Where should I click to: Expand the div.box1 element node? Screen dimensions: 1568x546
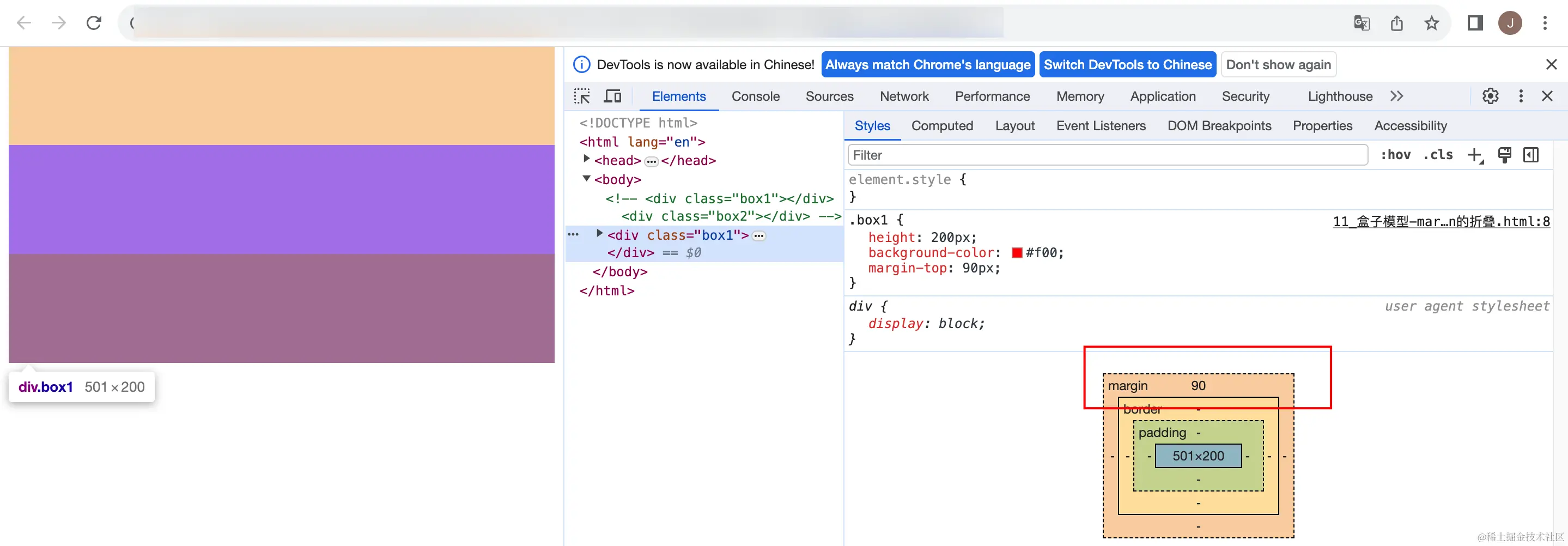click(599, 233)
